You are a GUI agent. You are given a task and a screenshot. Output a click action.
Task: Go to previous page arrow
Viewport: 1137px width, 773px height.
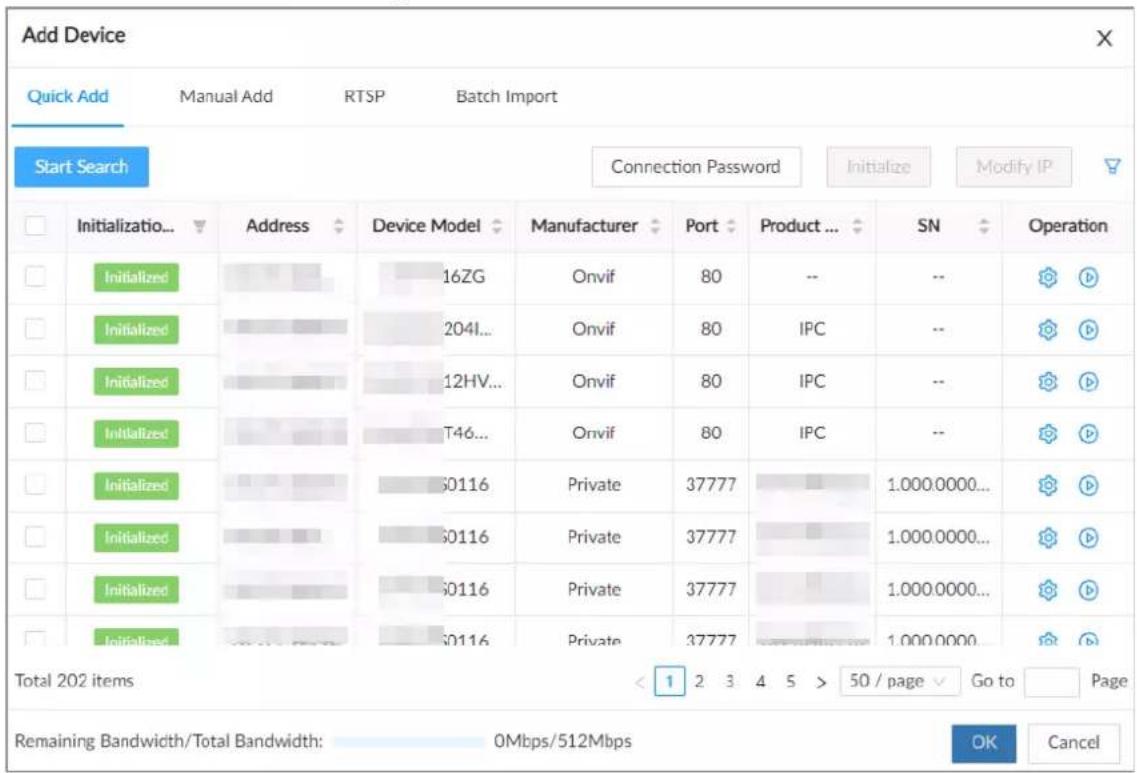pos(639,682)
